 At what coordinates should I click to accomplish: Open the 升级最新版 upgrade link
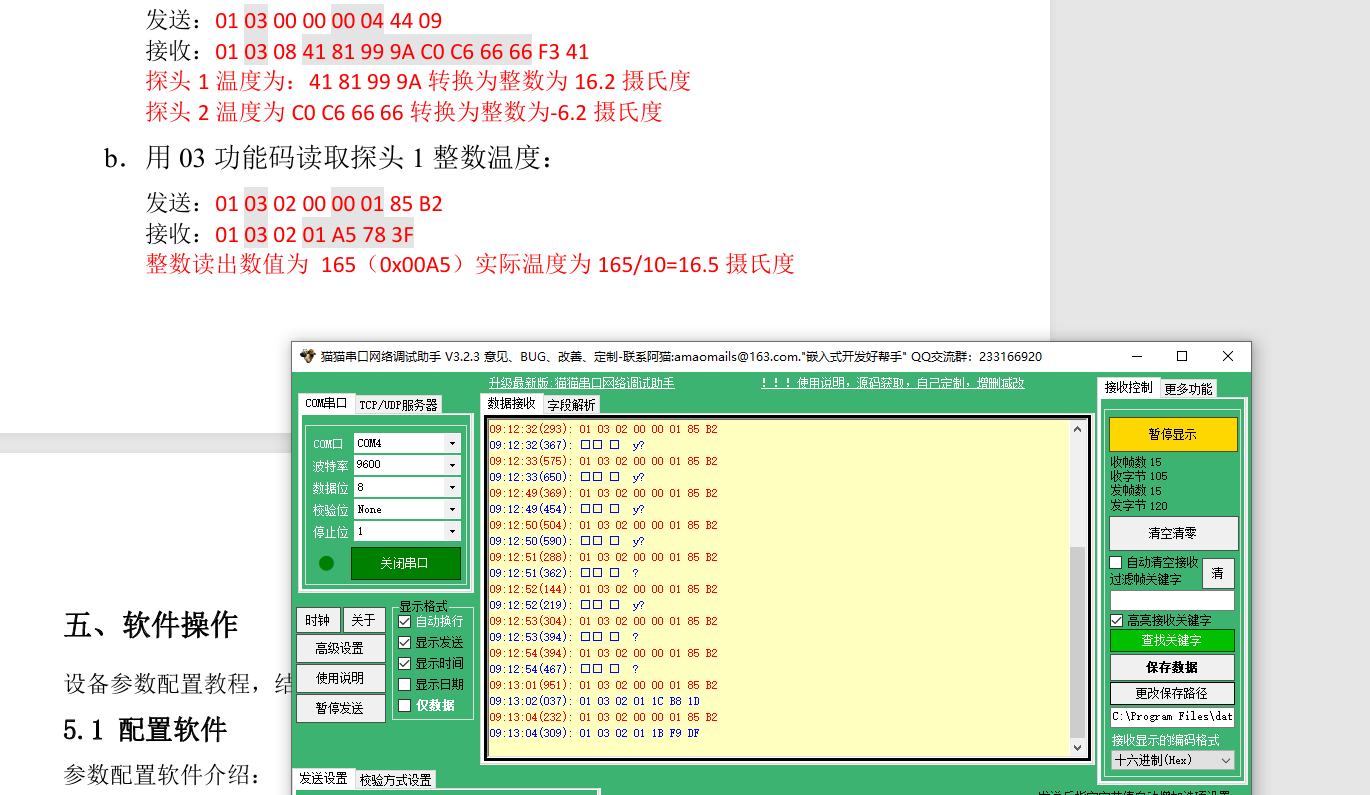click(581, 383)
